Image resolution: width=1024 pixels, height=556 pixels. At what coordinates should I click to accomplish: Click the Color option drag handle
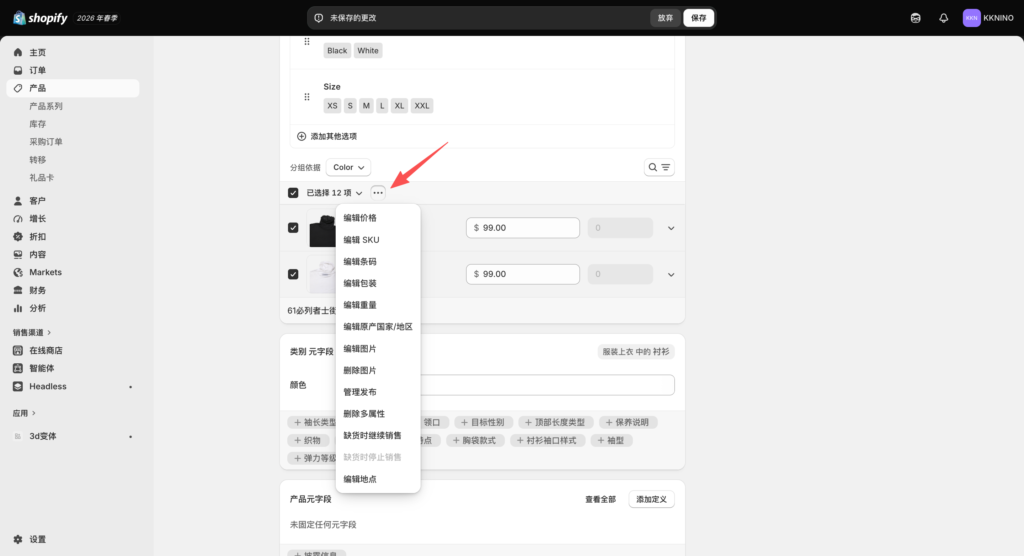pyautogui.click(x=307, y=42)
